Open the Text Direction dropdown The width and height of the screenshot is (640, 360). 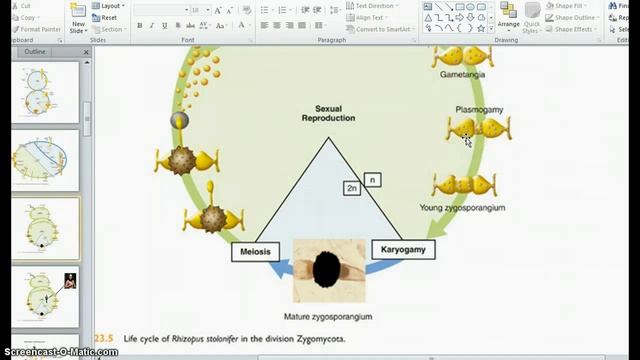click(x=372, y=6)
